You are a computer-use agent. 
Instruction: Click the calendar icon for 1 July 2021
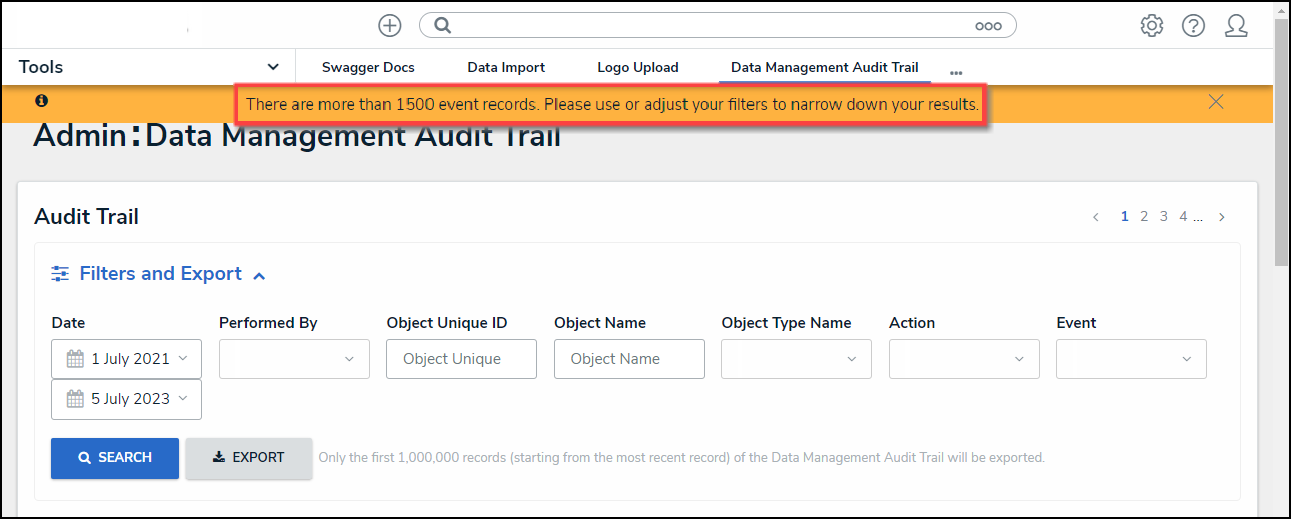click(75, 359)
